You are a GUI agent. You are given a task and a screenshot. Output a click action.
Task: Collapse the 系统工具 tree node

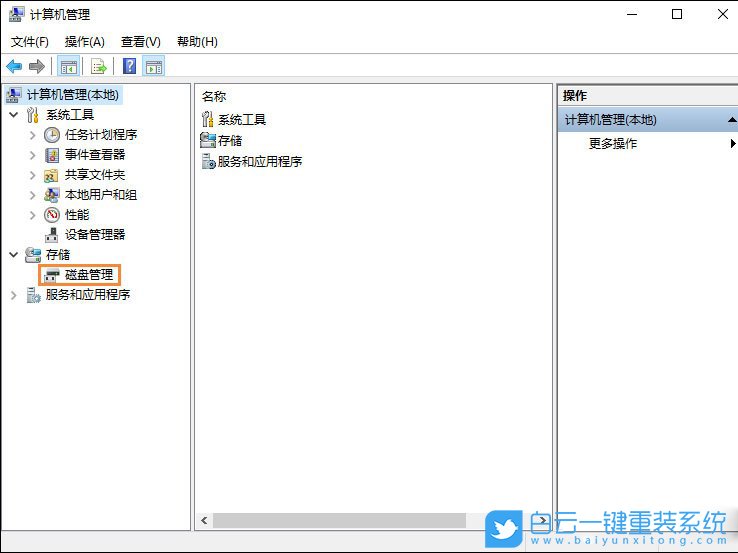[14, 115]
